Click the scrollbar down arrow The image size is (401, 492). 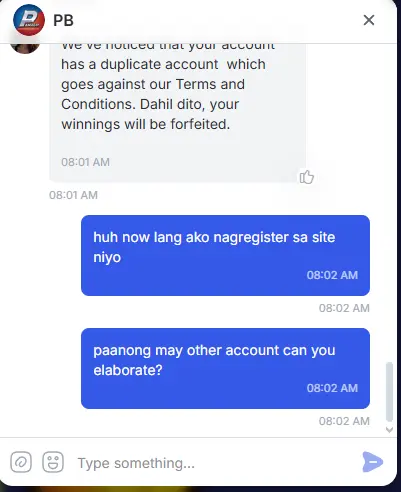coord(389,430)
